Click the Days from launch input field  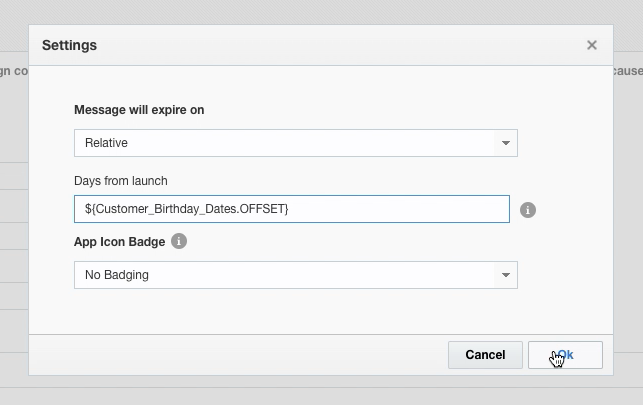pyautogui.click(x=400, y=209)
